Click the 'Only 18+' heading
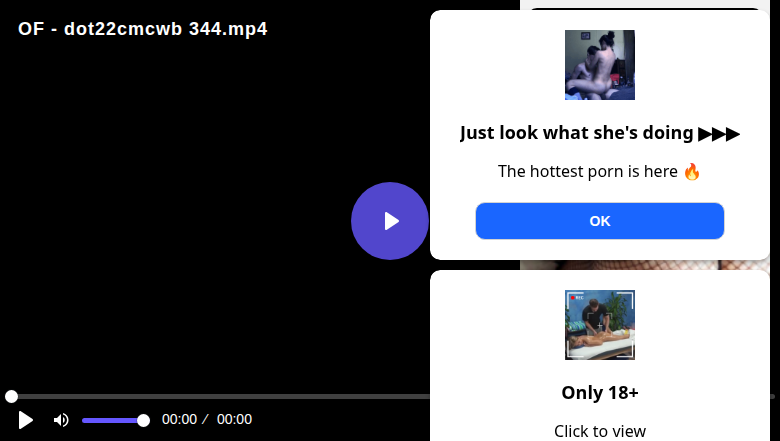This screenshot has width=780, height=441. point(599,393)
